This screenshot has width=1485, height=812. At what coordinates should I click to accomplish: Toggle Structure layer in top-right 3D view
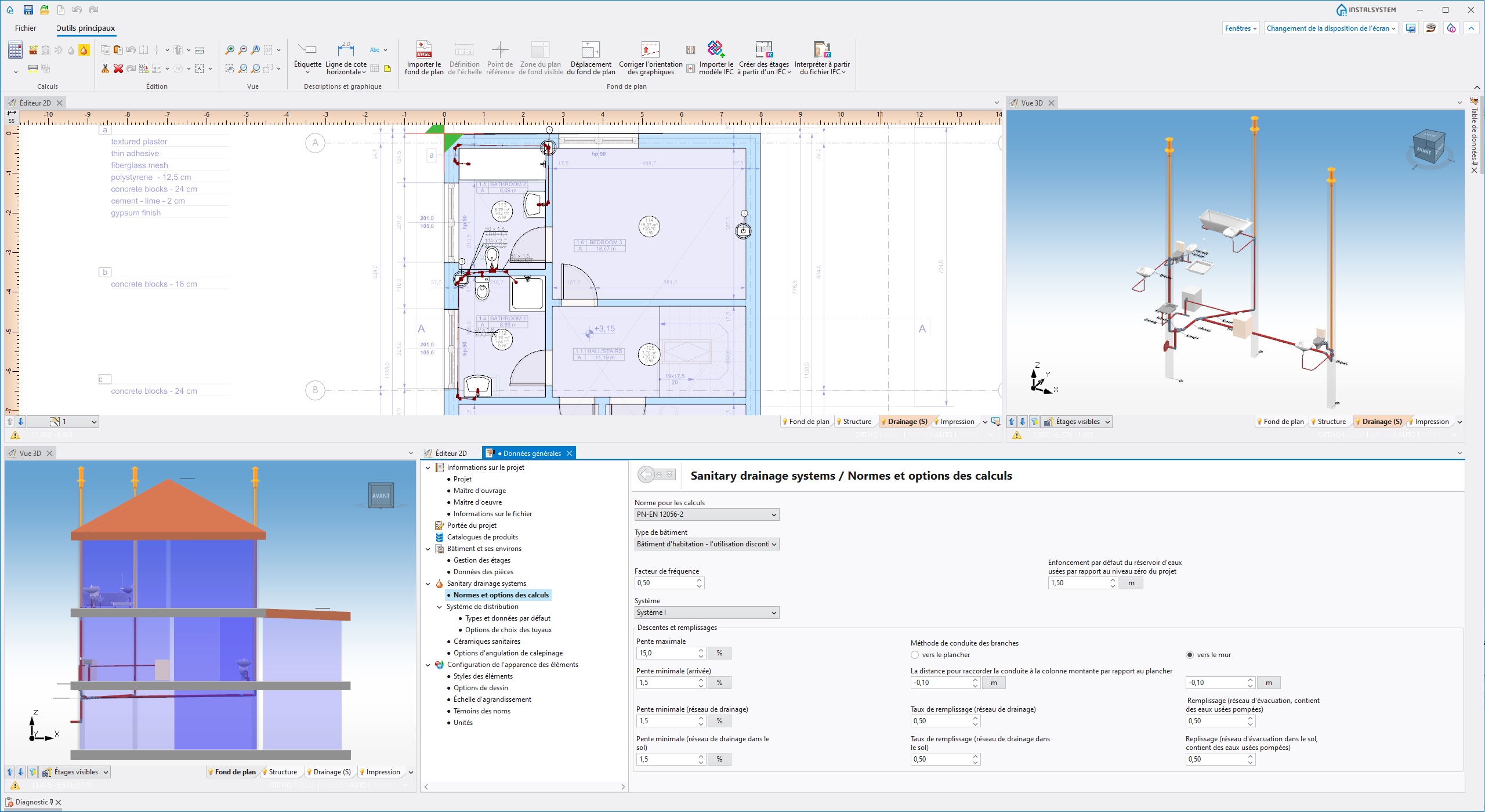pyautogui.click(x=1328, y=422)
